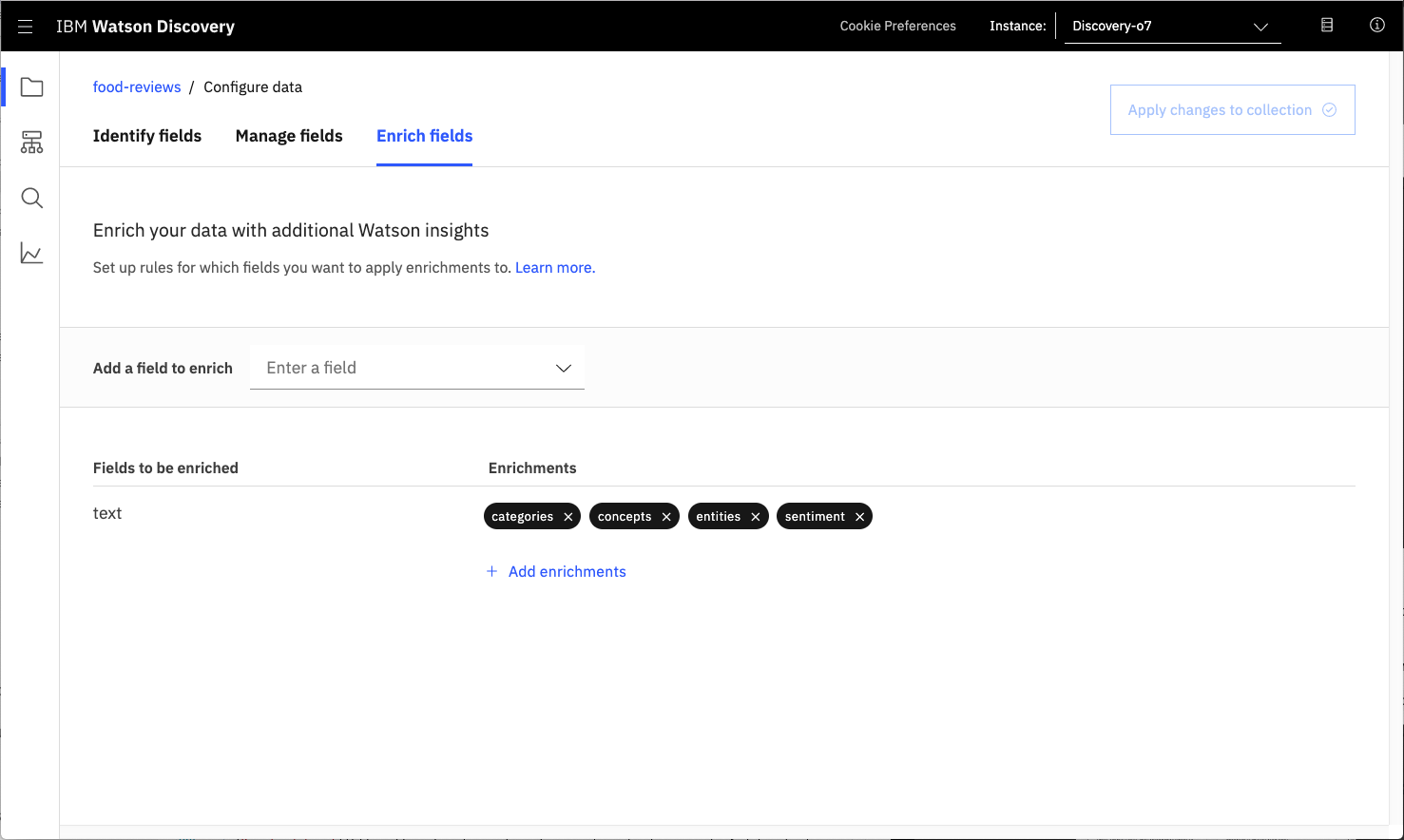Click the IBM Watson Discovery title
Screen dimensions: 1404x840
(145, 27)
